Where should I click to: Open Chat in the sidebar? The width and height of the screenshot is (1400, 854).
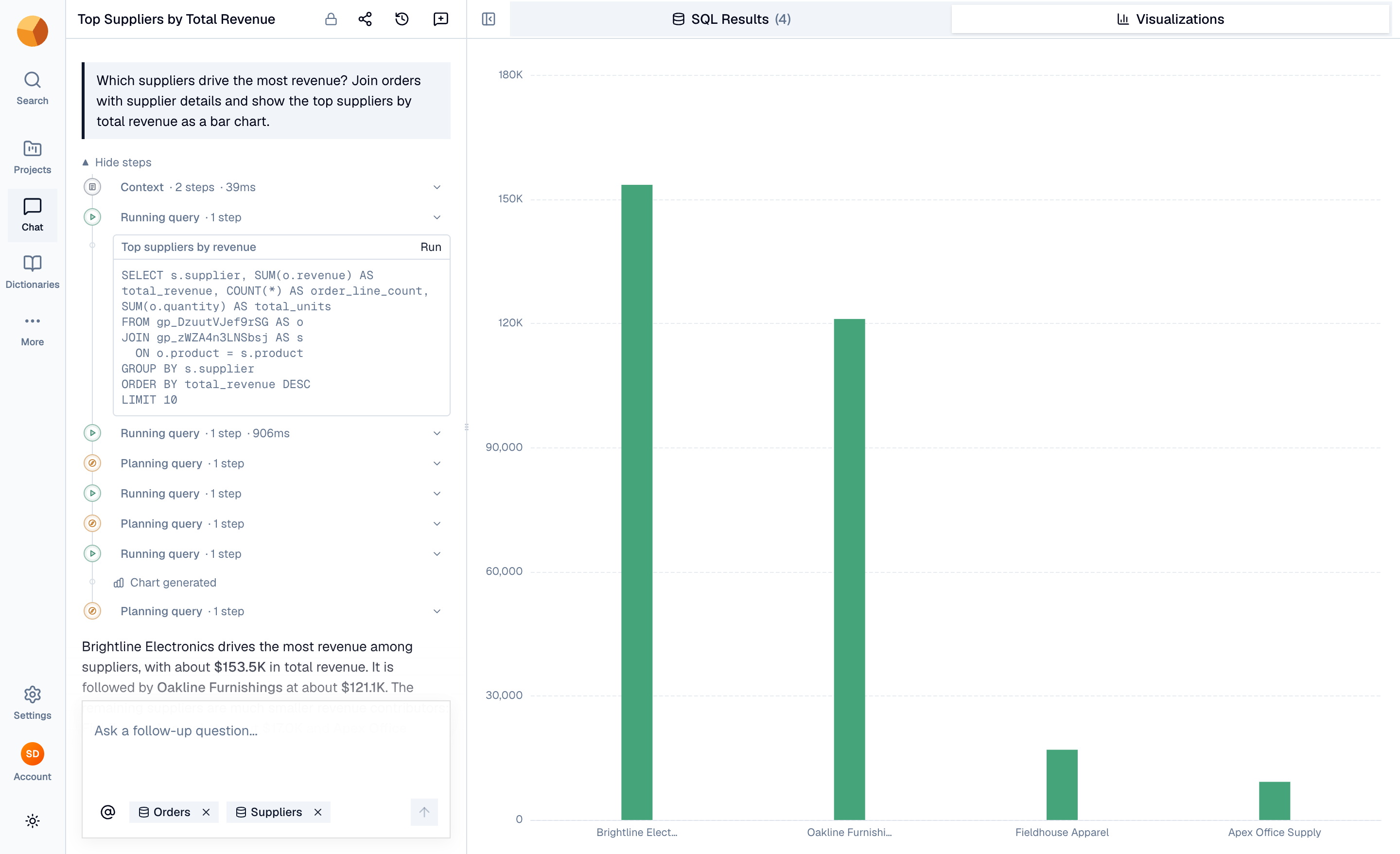coord(33,215)
